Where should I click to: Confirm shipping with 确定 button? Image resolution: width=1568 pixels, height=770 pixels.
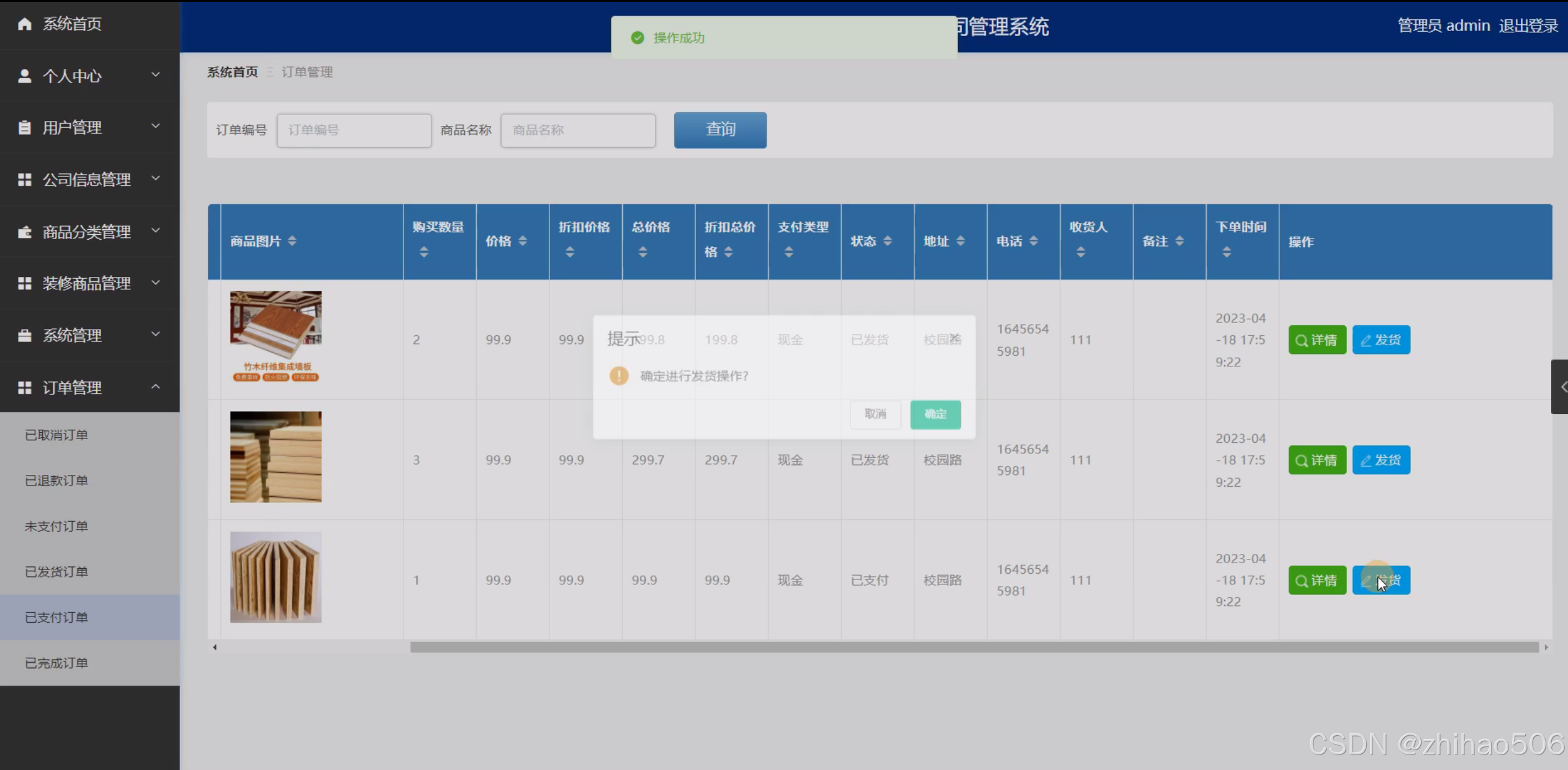(935, 414)
